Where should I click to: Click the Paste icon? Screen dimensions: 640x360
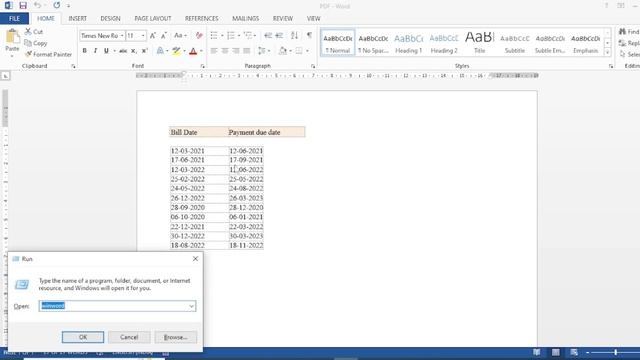[12, 37]
